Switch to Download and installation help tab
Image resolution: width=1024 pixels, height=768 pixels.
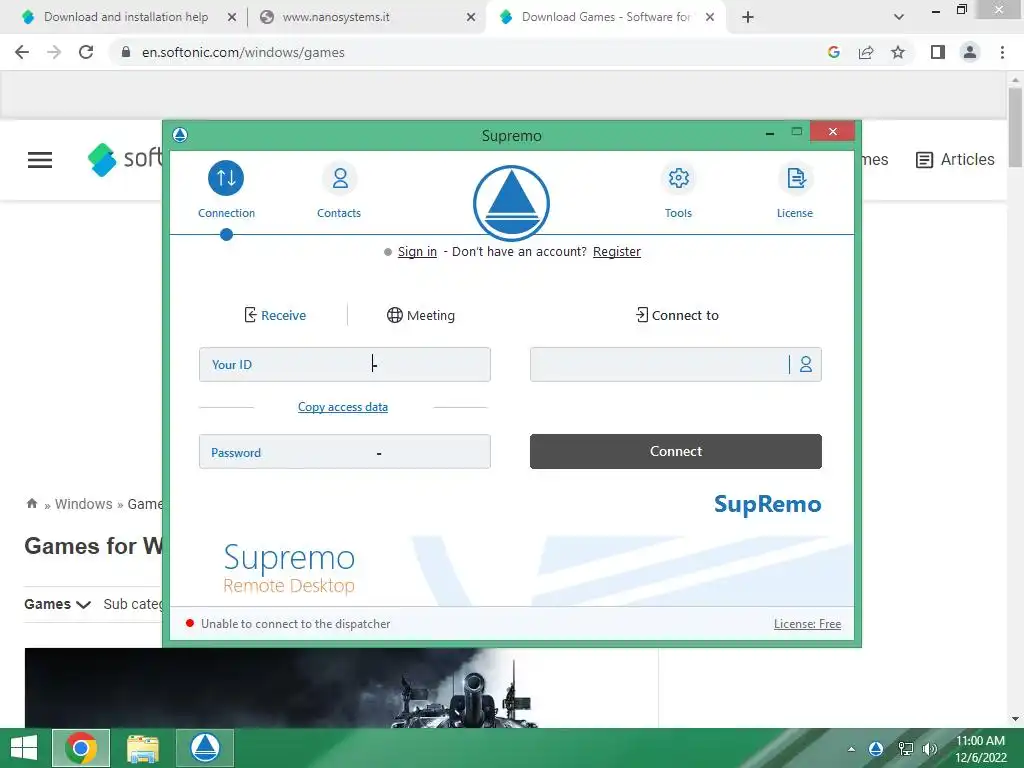click(126, 17)
